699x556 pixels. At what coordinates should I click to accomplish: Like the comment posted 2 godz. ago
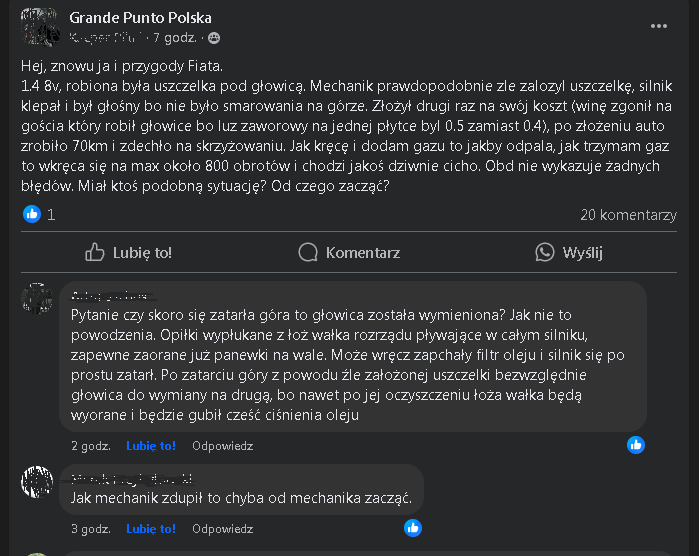tap(152, 446)
